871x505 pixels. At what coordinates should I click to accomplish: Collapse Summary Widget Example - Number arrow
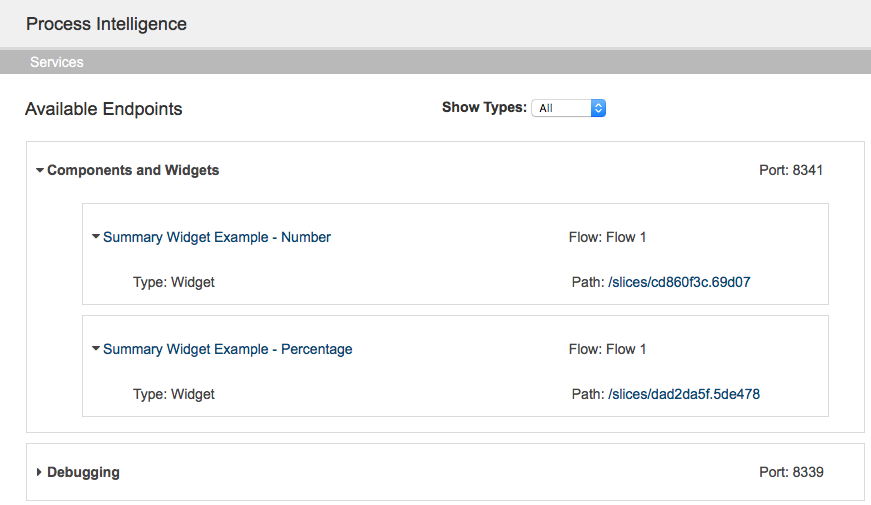pos(96,237)
